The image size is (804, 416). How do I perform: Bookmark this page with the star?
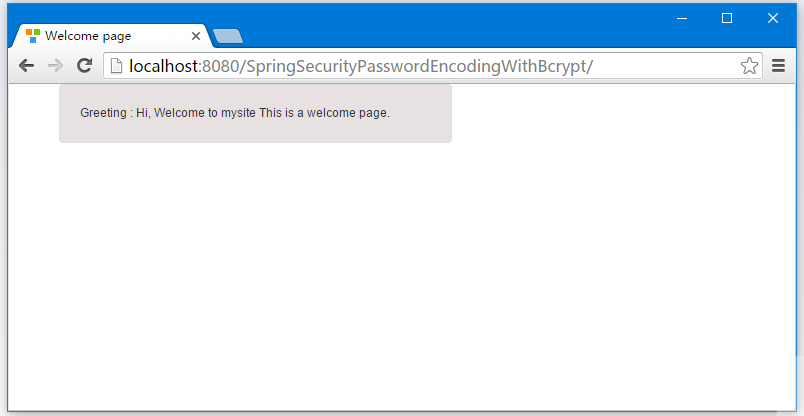coord(749,66)
